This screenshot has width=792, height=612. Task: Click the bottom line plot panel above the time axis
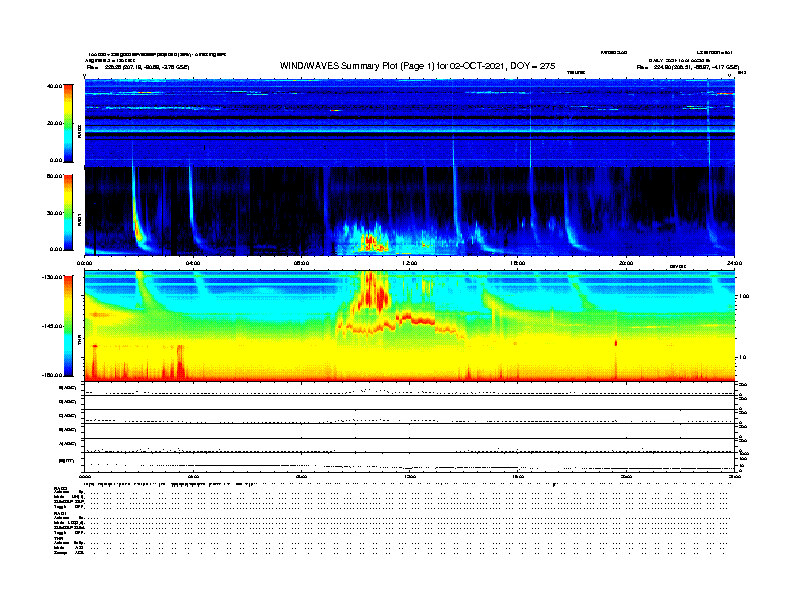point(410,462)
